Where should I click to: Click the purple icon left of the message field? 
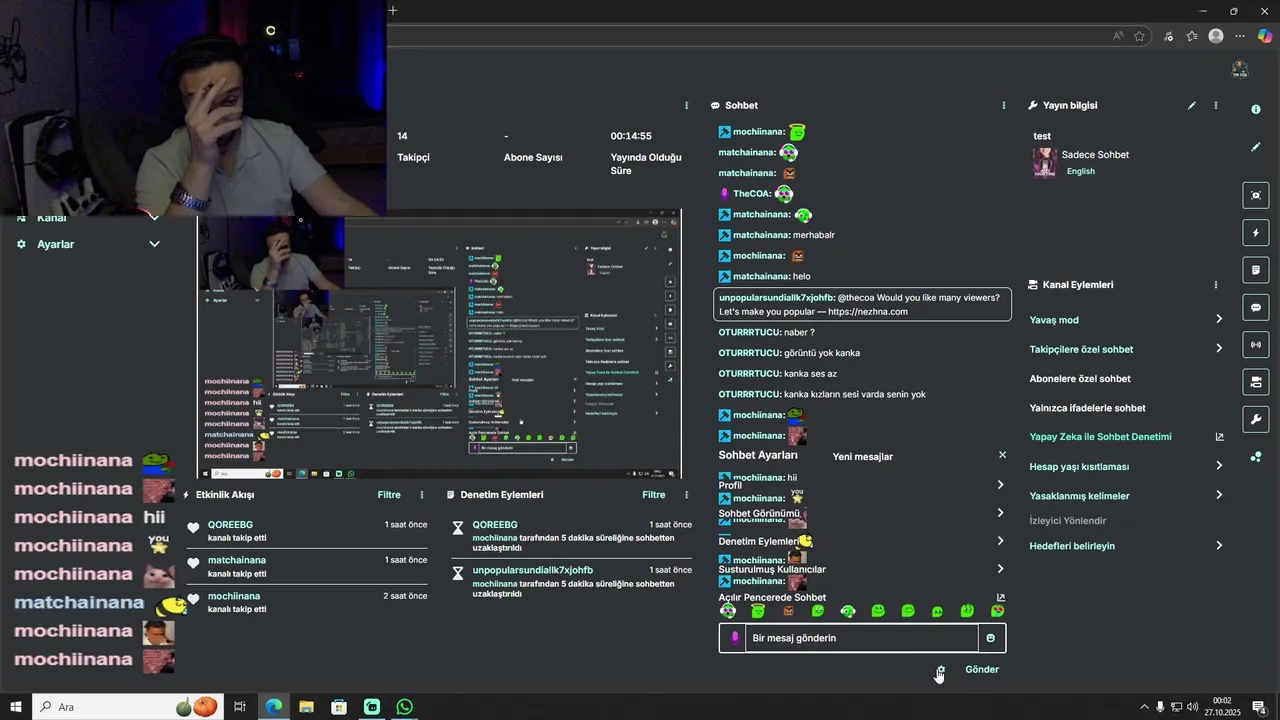736,638
